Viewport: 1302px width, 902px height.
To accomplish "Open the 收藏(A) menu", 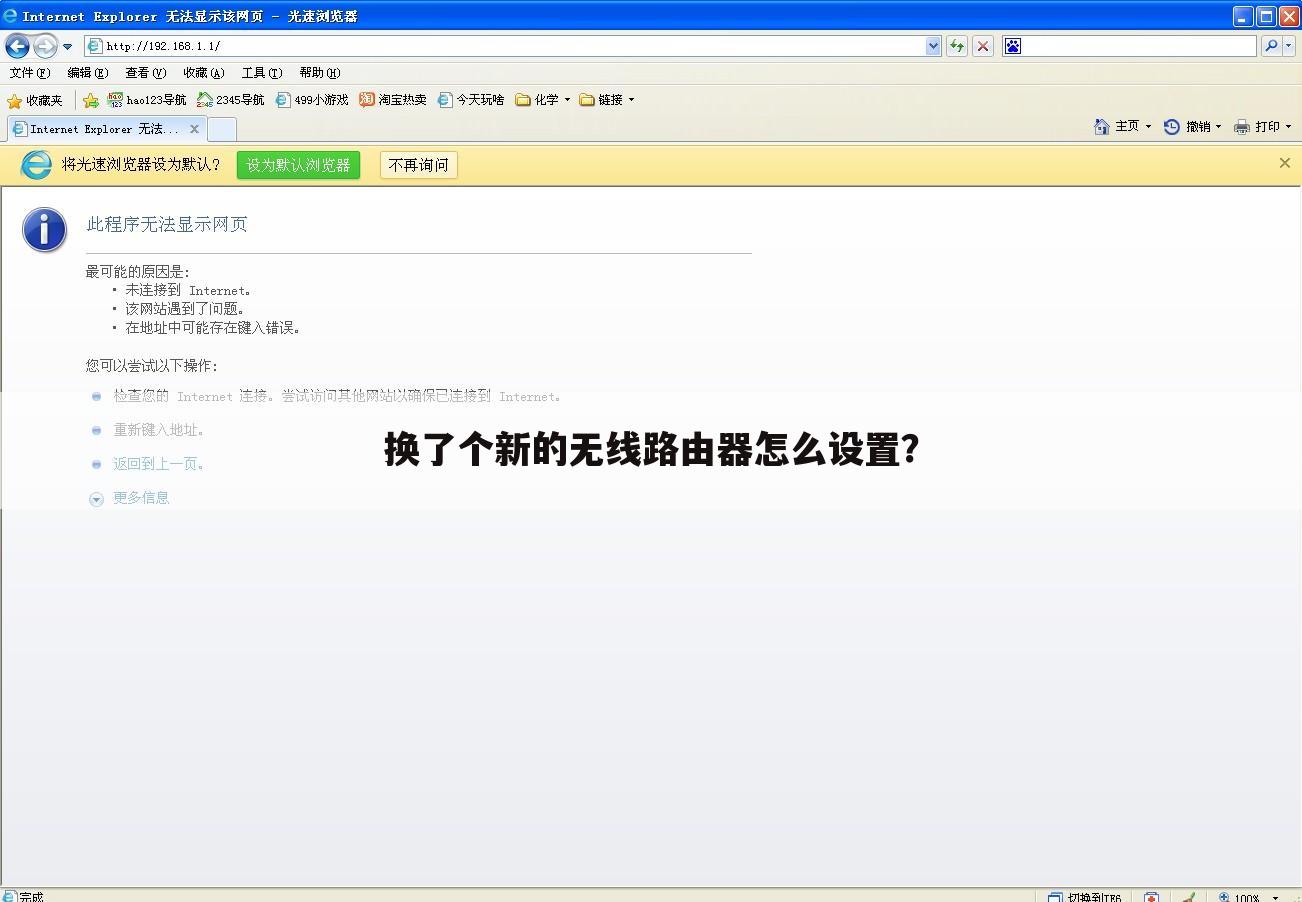I will (x=204, y=73).
